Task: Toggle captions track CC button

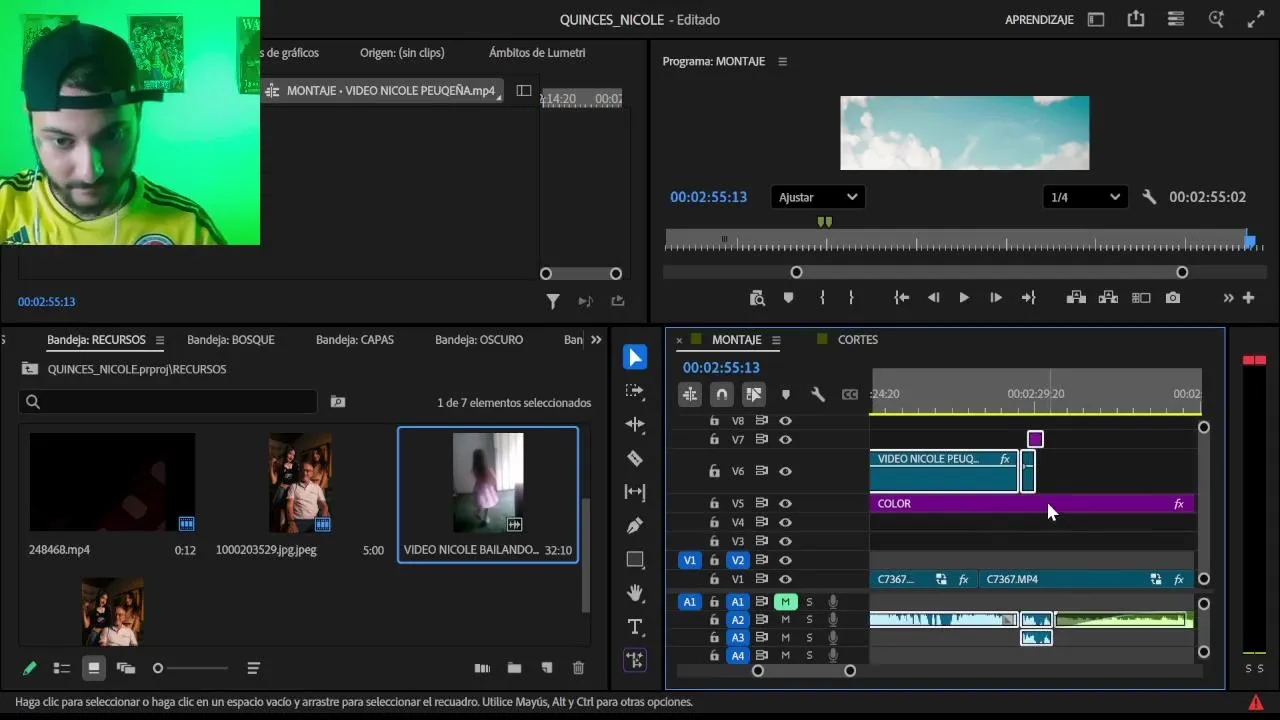Action: pos(850,395)
